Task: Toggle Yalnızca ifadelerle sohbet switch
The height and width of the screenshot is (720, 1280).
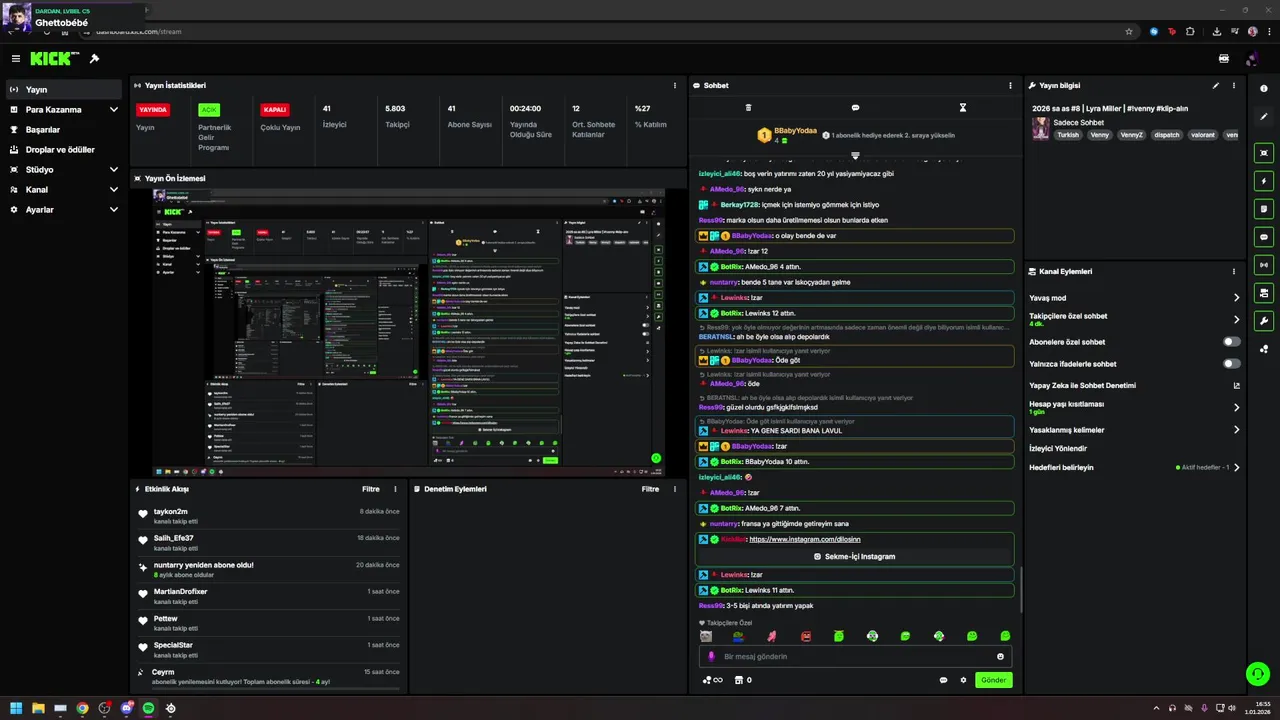Action: (x=1232, y=364)
